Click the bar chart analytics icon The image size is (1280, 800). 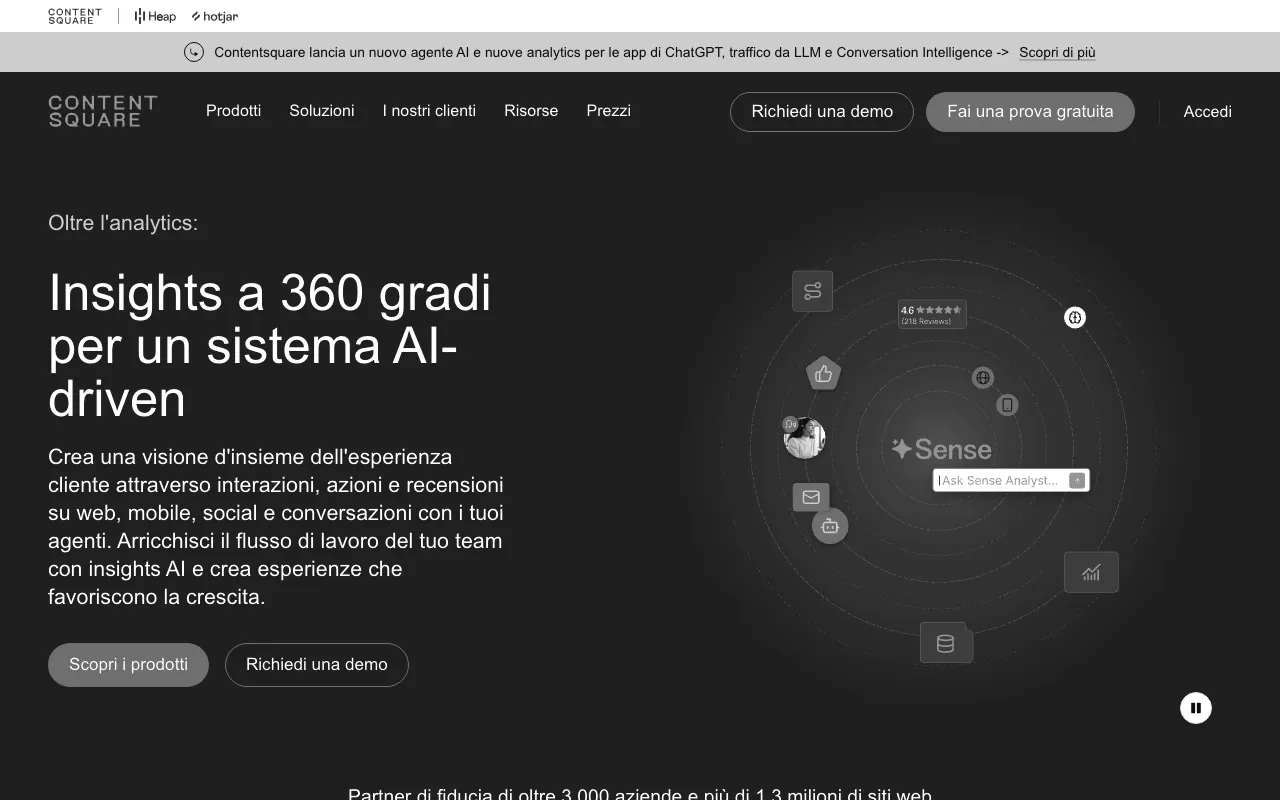pos(1091,572)
